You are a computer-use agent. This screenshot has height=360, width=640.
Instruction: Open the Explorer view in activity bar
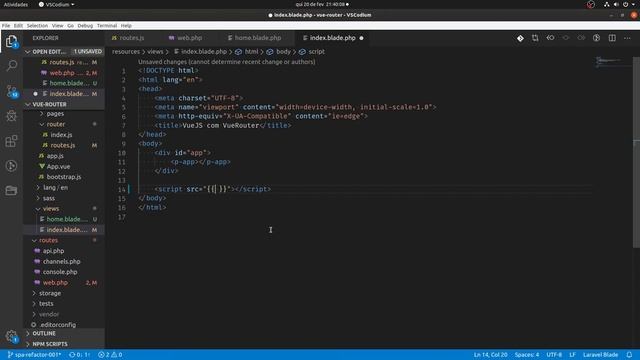coord(11,41)
